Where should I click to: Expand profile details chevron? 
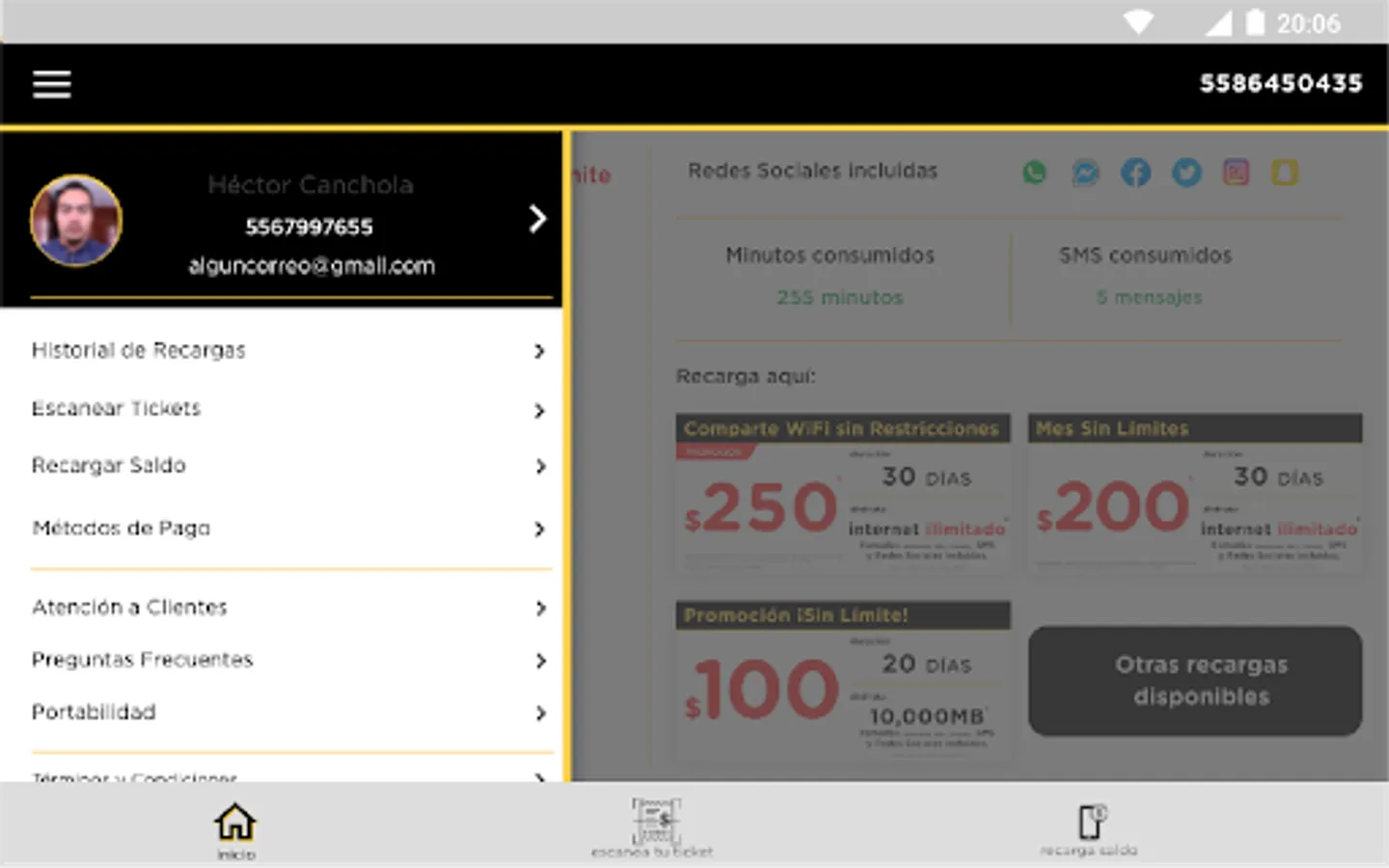click(x=537, y=219)
